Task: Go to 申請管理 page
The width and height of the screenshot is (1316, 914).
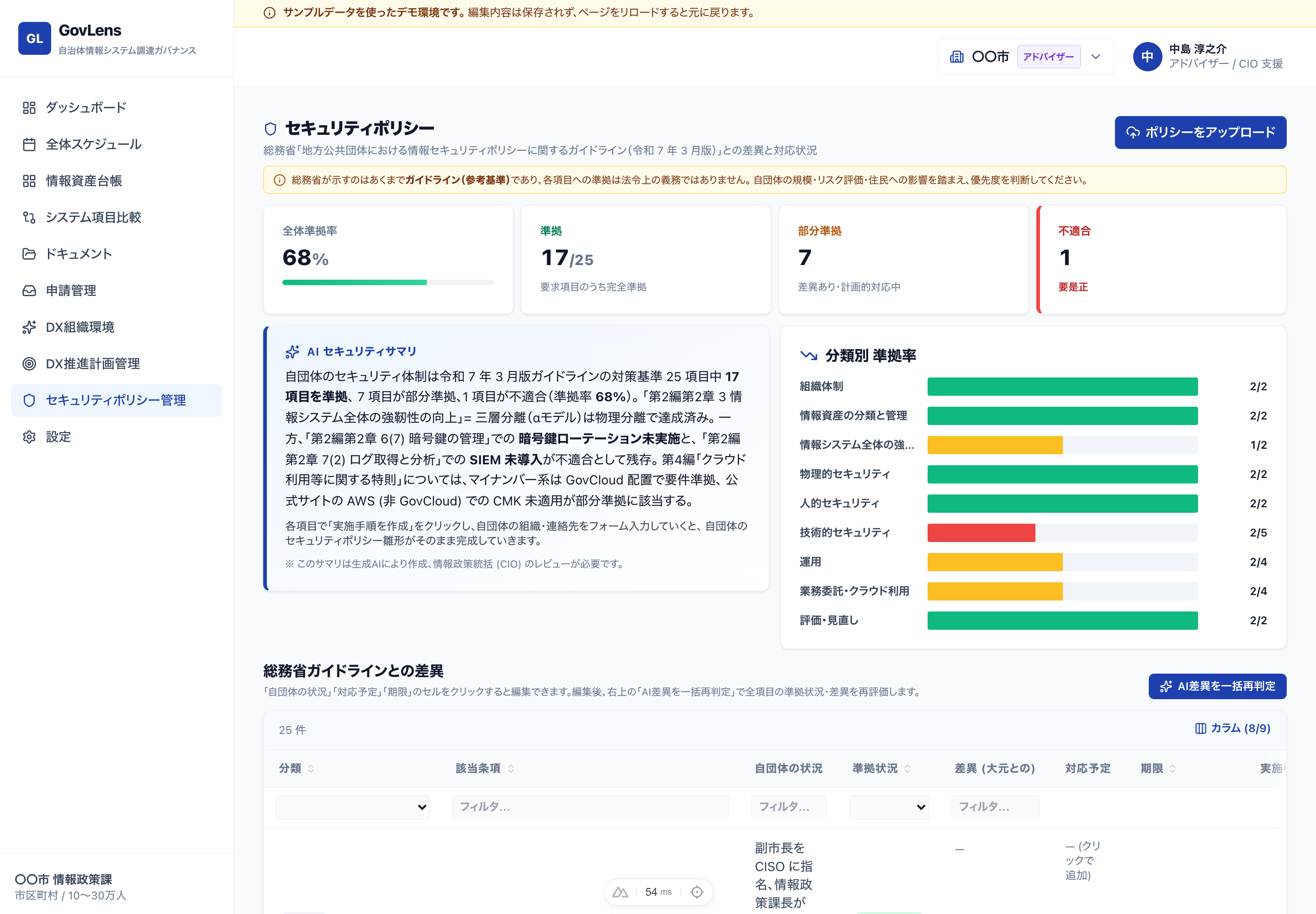Action: pos(116,291)
